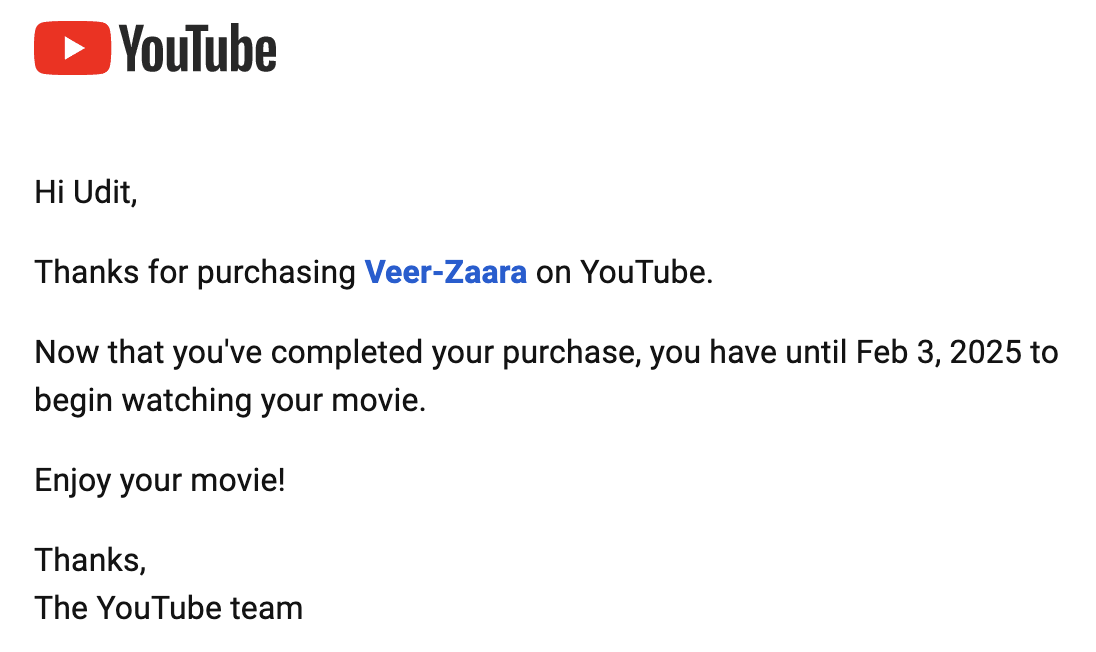Click the word "purchasing" in first sentence
This screenshot has width=1096, height=652.
point(277,272)
